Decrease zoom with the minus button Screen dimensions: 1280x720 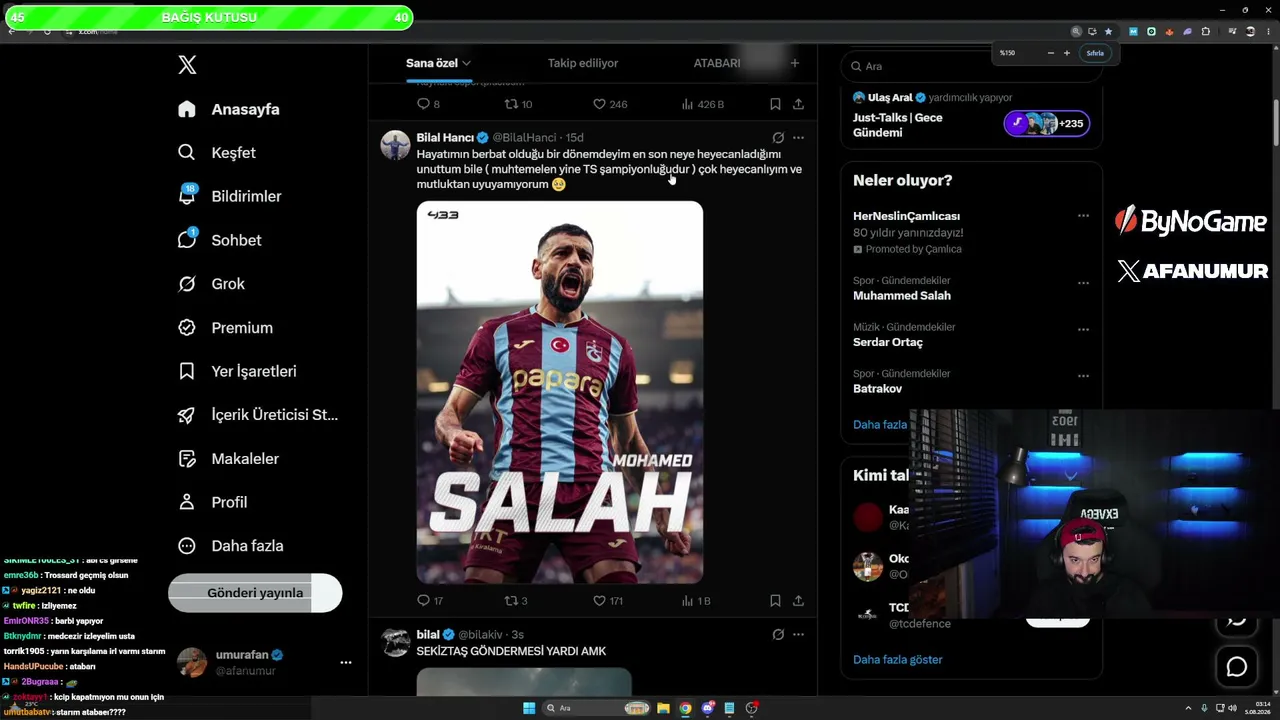1051,53
